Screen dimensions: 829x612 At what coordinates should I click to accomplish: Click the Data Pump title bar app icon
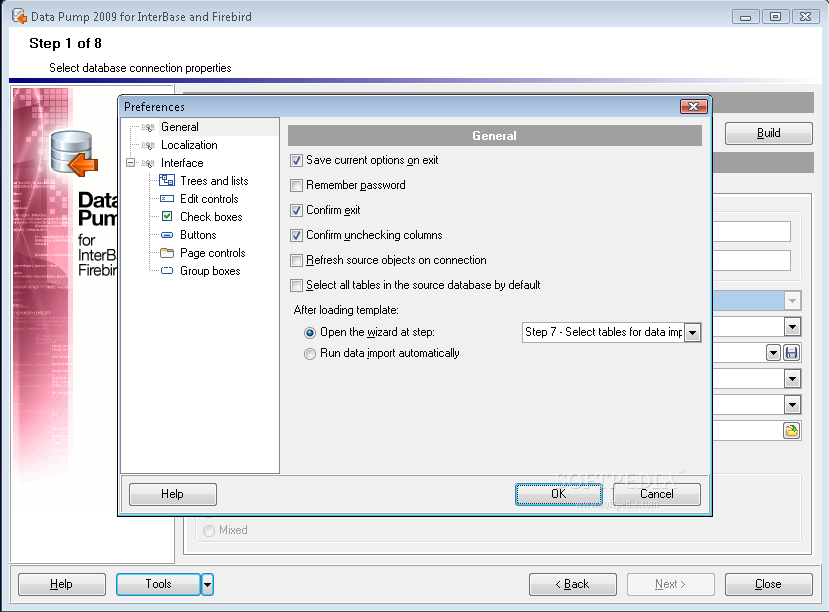tap(19, 16)
